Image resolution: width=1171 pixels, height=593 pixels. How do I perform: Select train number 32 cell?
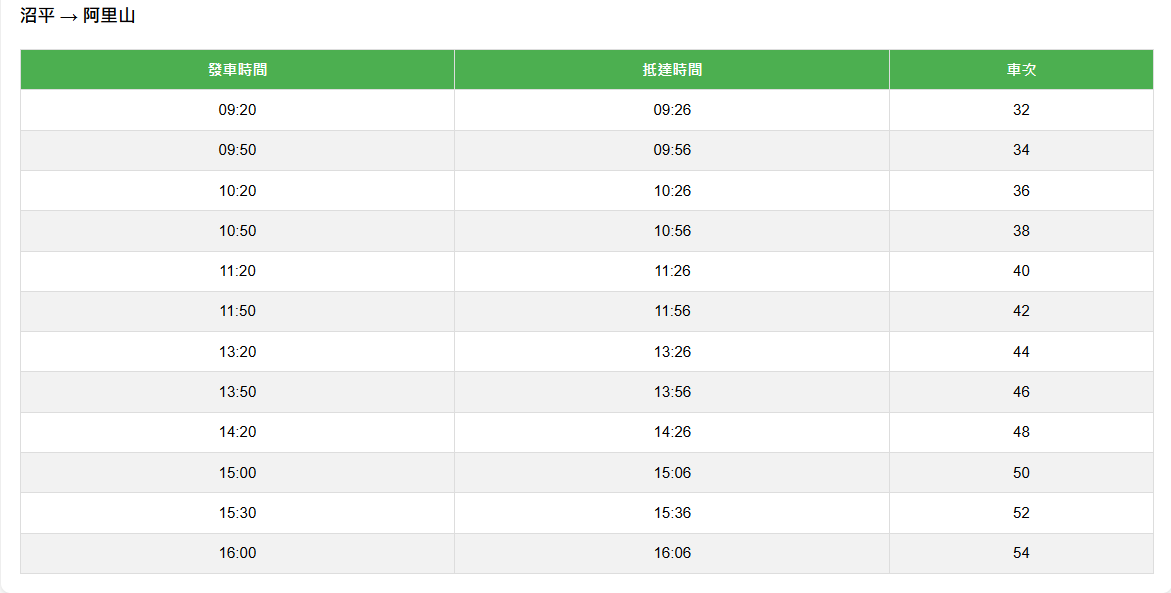pos(1020,110)
